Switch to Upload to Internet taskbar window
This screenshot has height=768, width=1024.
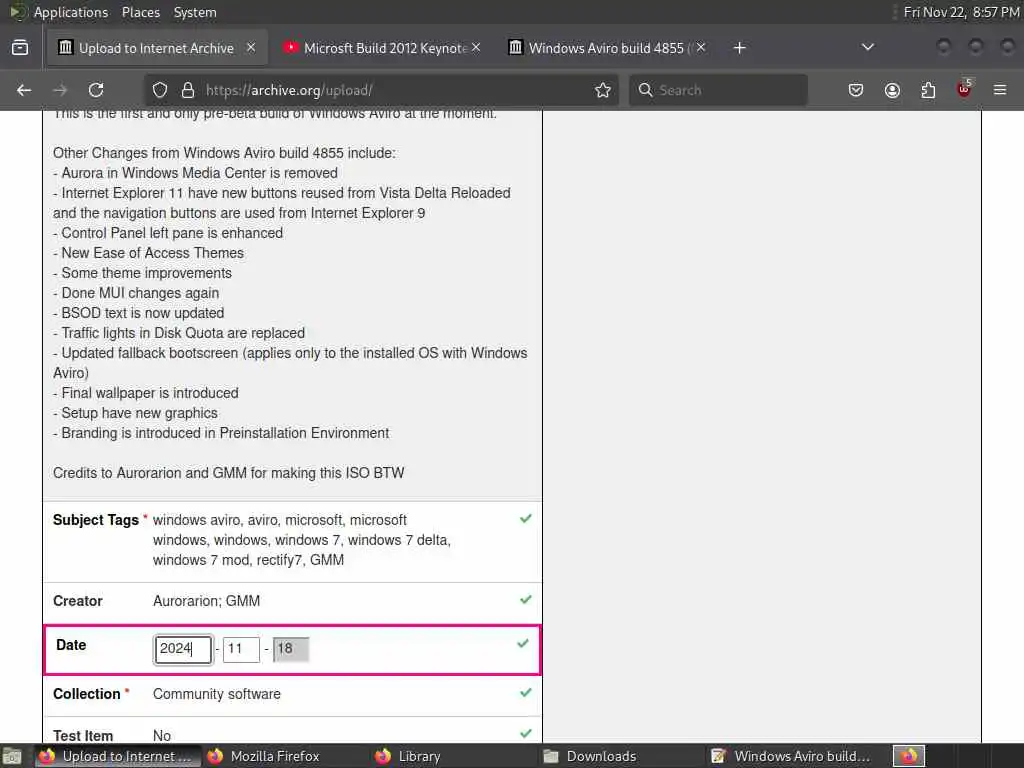point(118,756)
